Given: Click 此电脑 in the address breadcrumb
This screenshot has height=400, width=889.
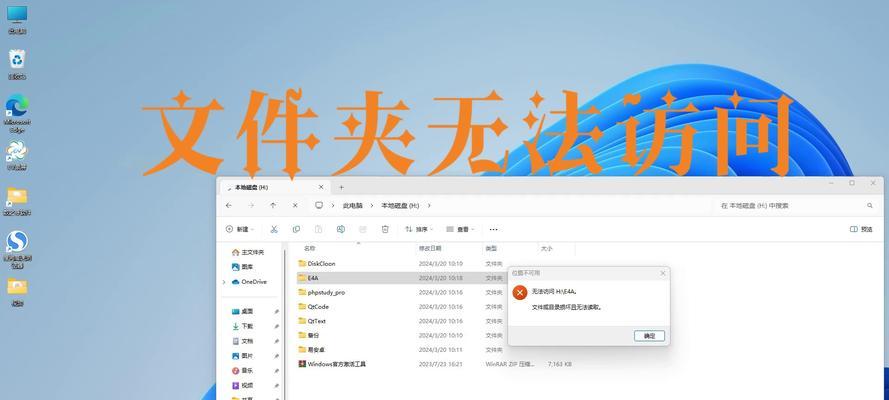Looking at the screenshot, I should tap(353, 206).
